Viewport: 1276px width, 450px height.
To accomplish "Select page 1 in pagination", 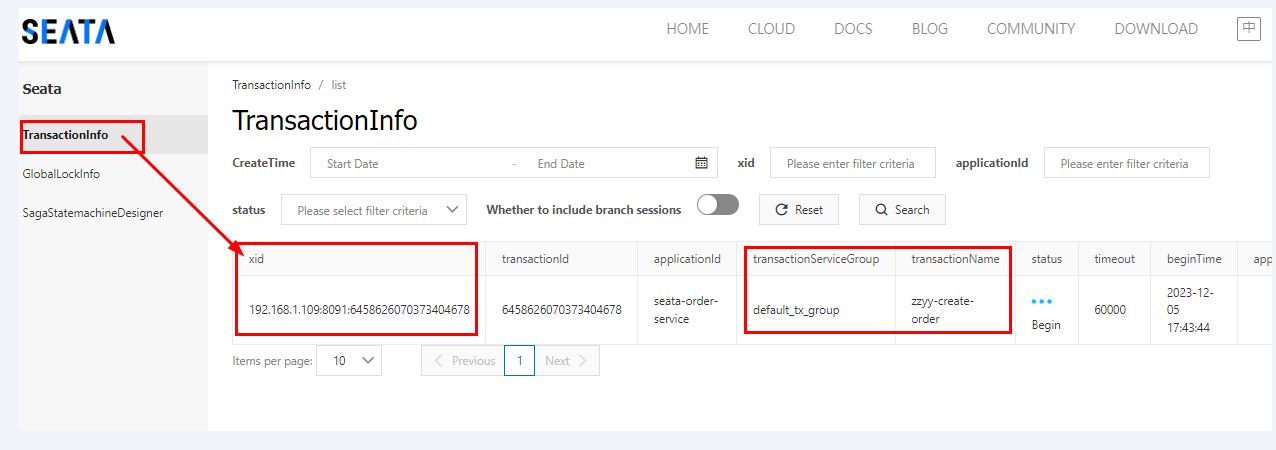I will click(x=519, y=361).
